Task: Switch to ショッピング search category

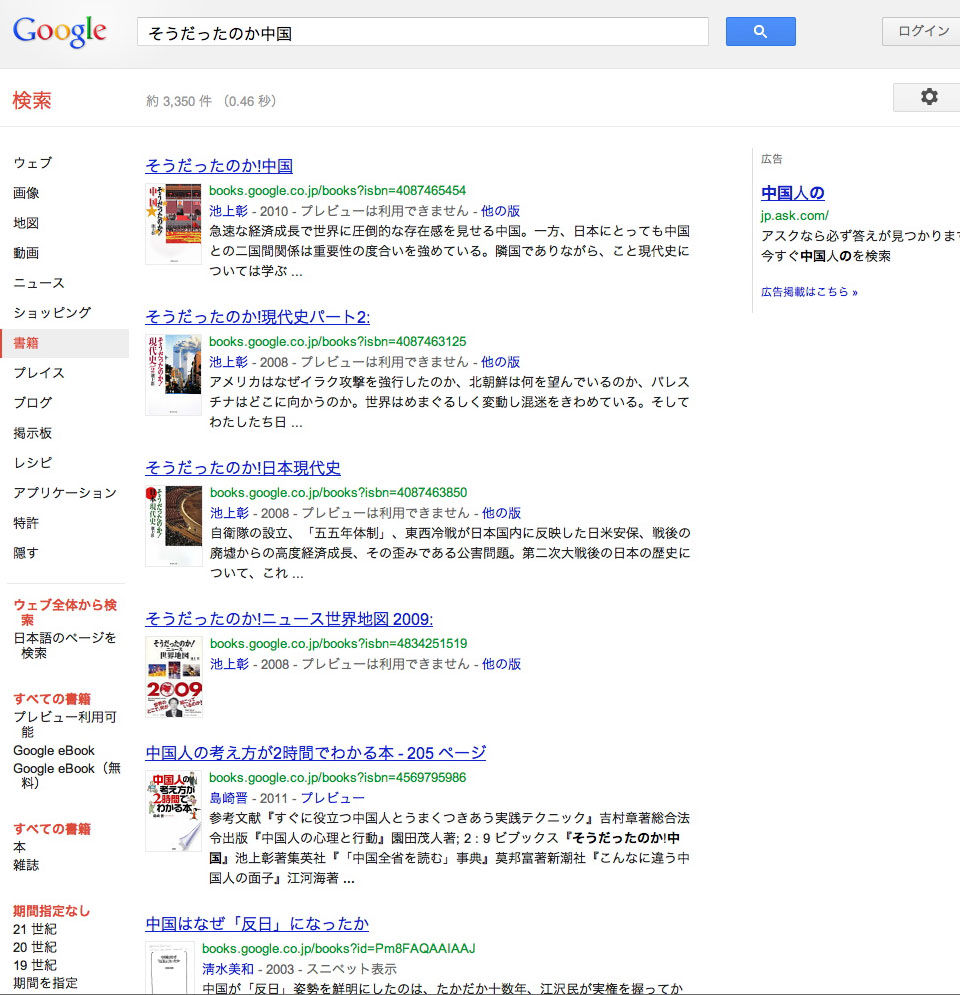Action: [52, 313]
